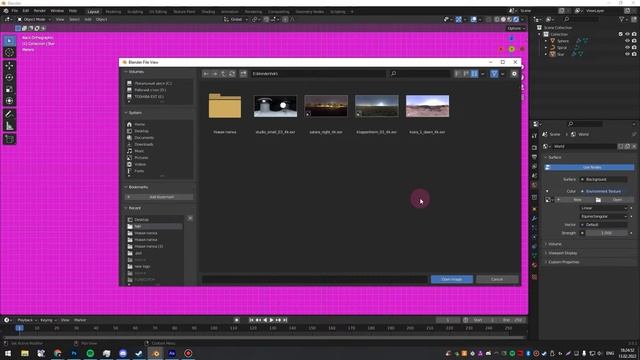Select the Measure tool
Image resolution: width=640 pixels, height=360 pixels.
(9, 126)
